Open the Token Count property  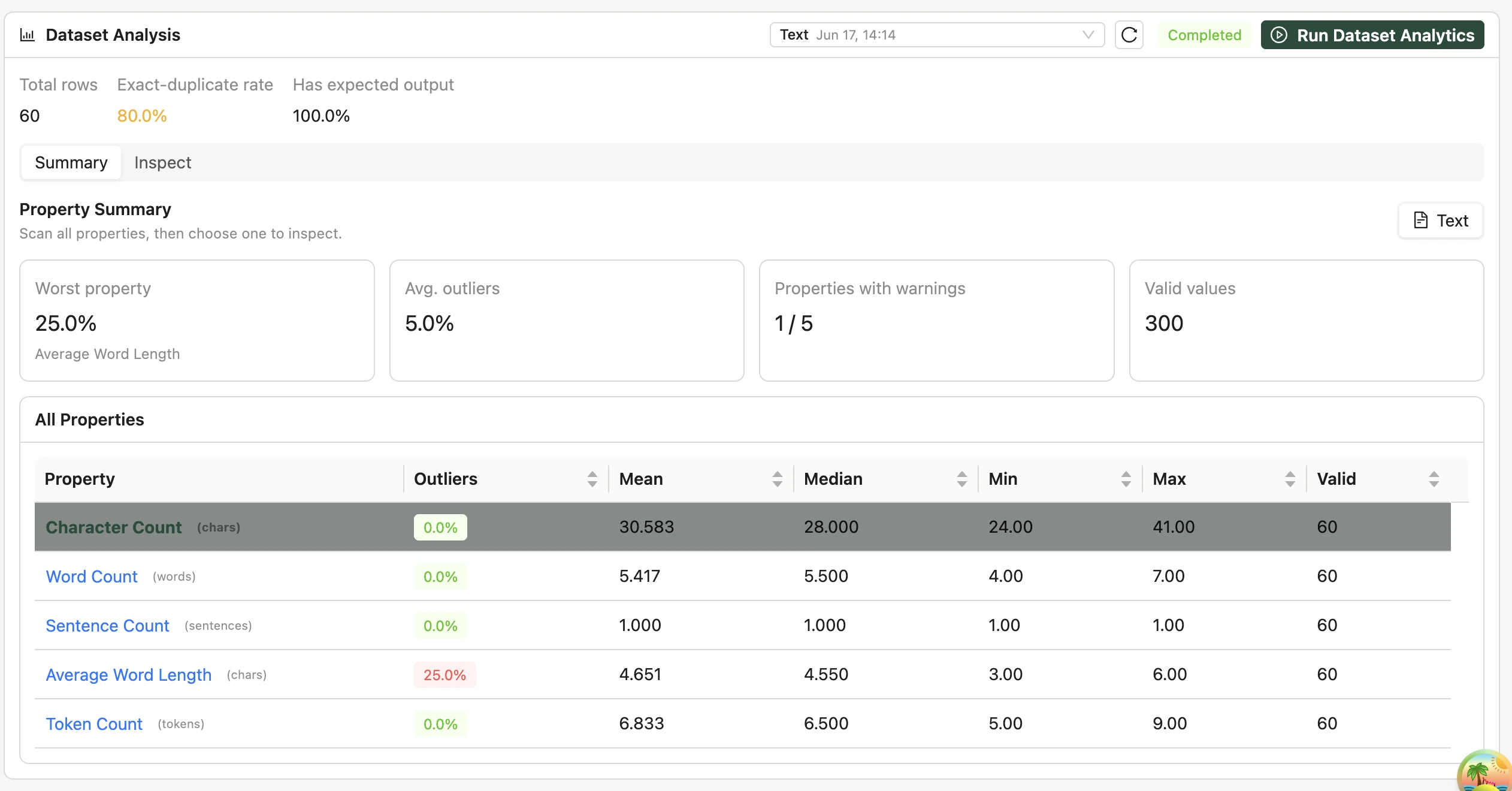94,724
